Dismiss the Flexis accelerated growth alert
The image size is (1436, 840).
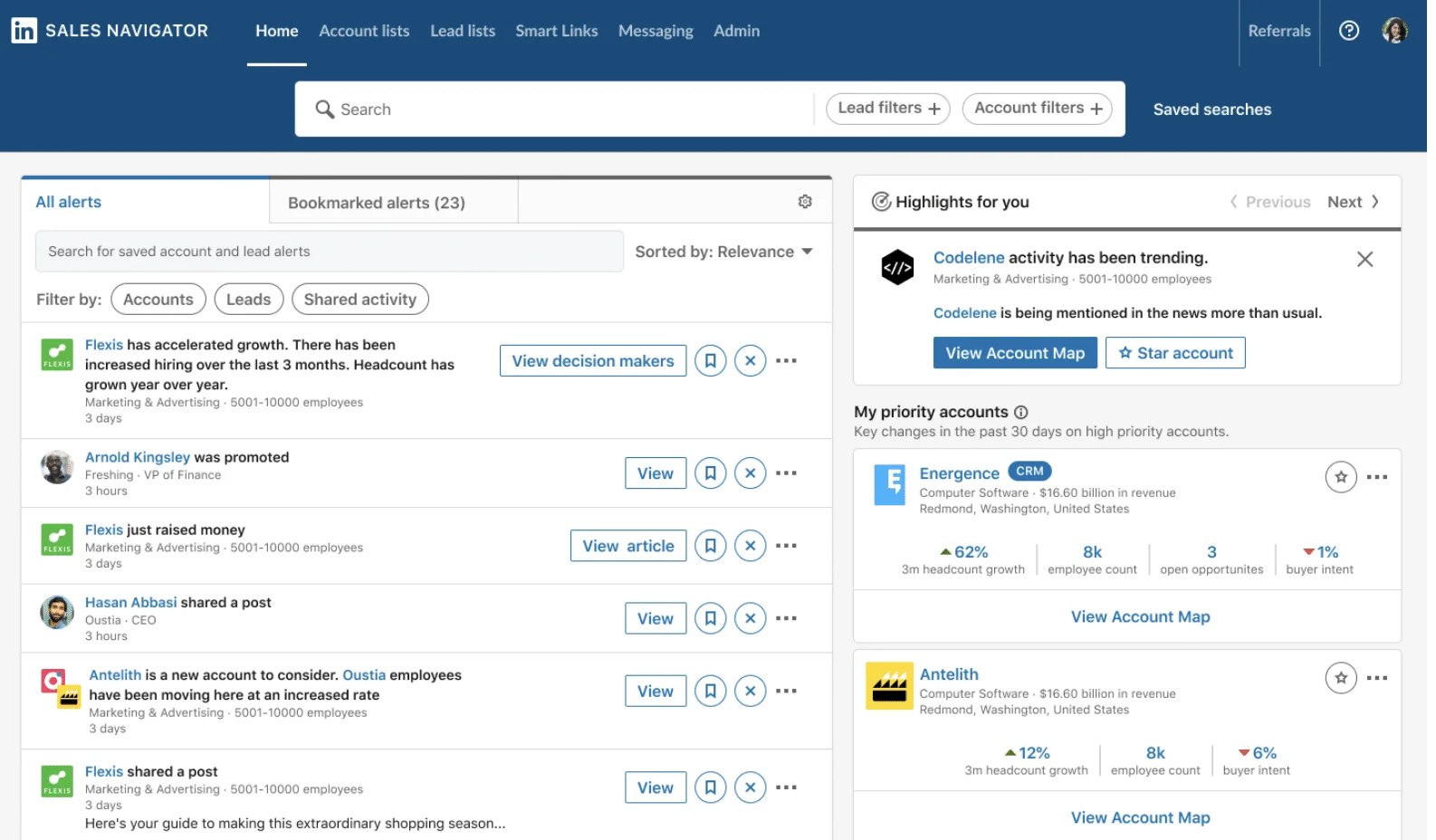[751, 361]
